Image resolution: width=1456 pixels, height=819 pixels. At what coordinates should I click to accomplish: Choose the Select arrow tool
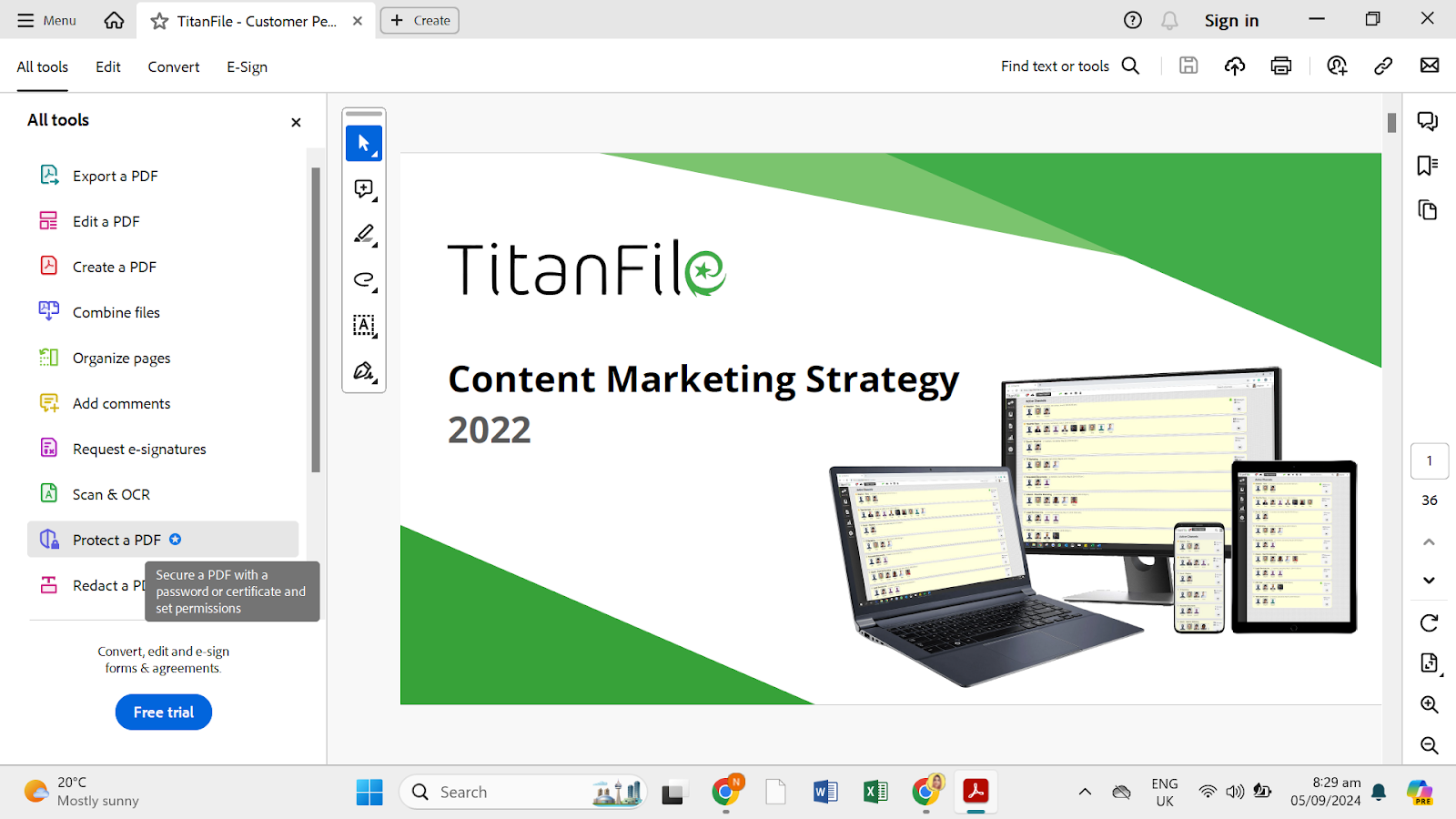point(364,143)
